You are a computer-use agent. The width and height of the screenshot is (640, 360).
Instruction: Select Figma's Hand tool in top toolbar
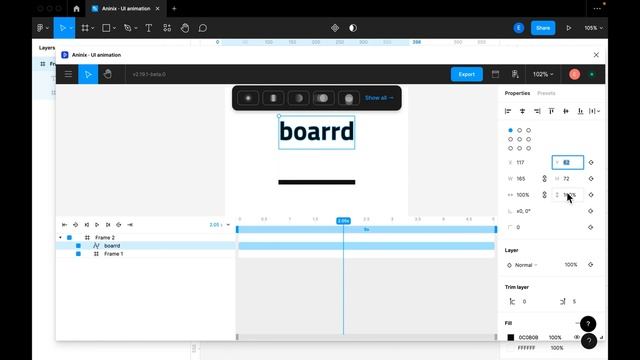[185, 28]
